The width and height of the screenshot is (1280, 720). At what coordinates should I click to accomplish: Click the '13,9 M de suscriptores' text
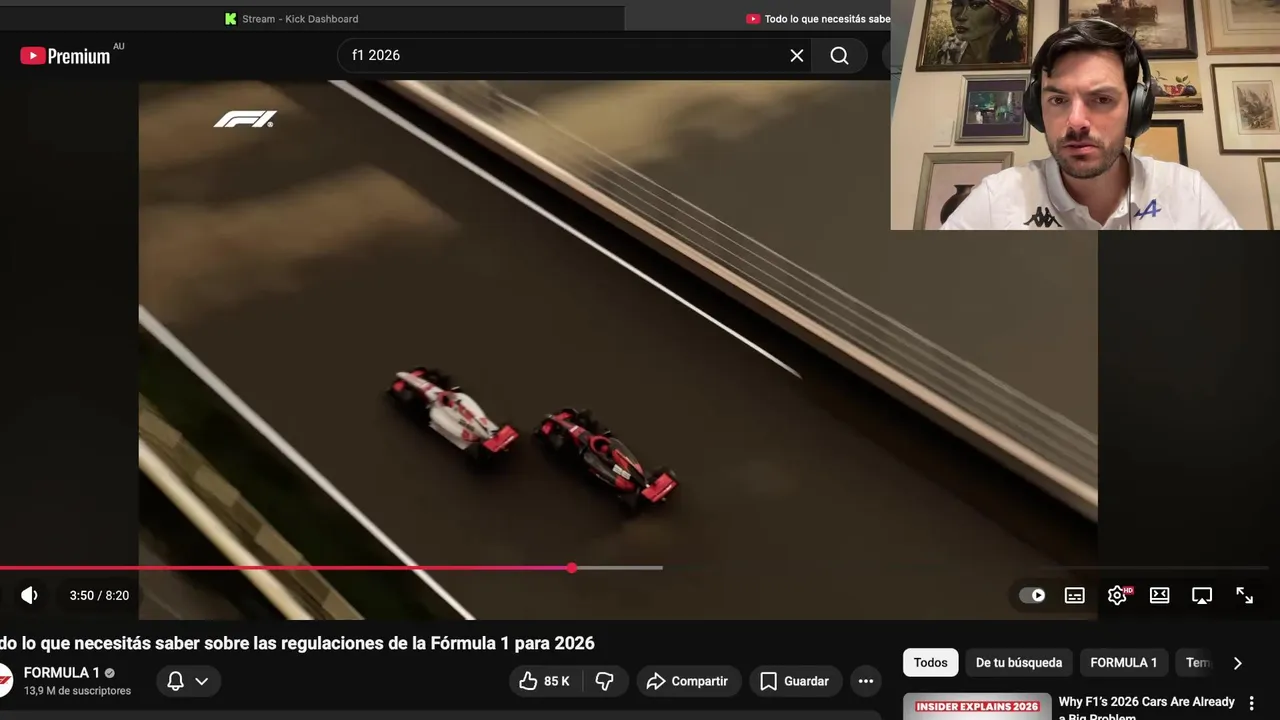77,691
